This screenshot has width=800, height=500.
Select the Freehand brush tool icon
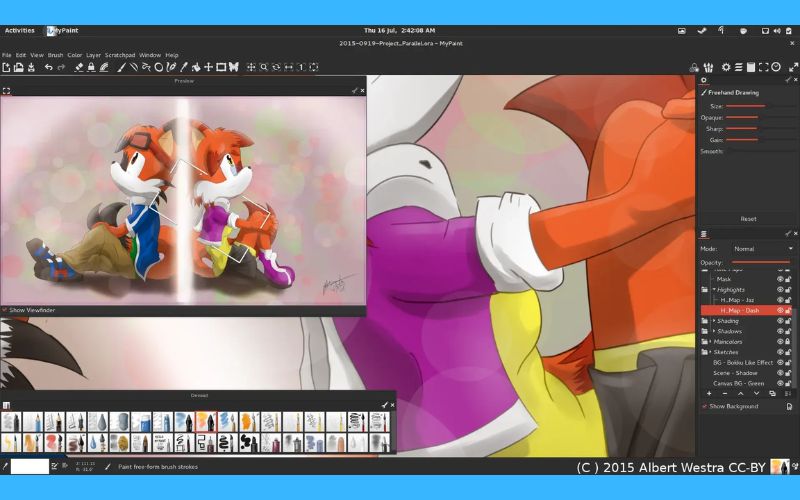(121, 67)
